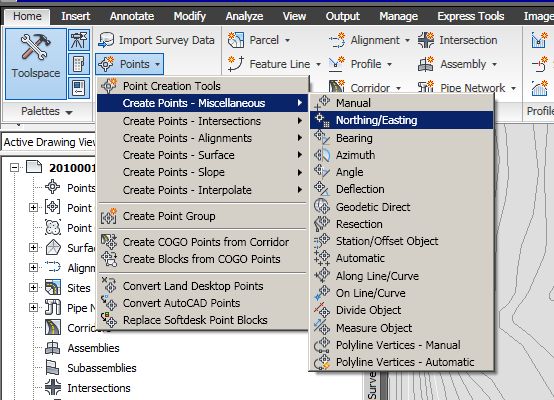Viewport: 554px width, 400px height.
Task: Select Manual point creation
Action: tap(401, 103)
